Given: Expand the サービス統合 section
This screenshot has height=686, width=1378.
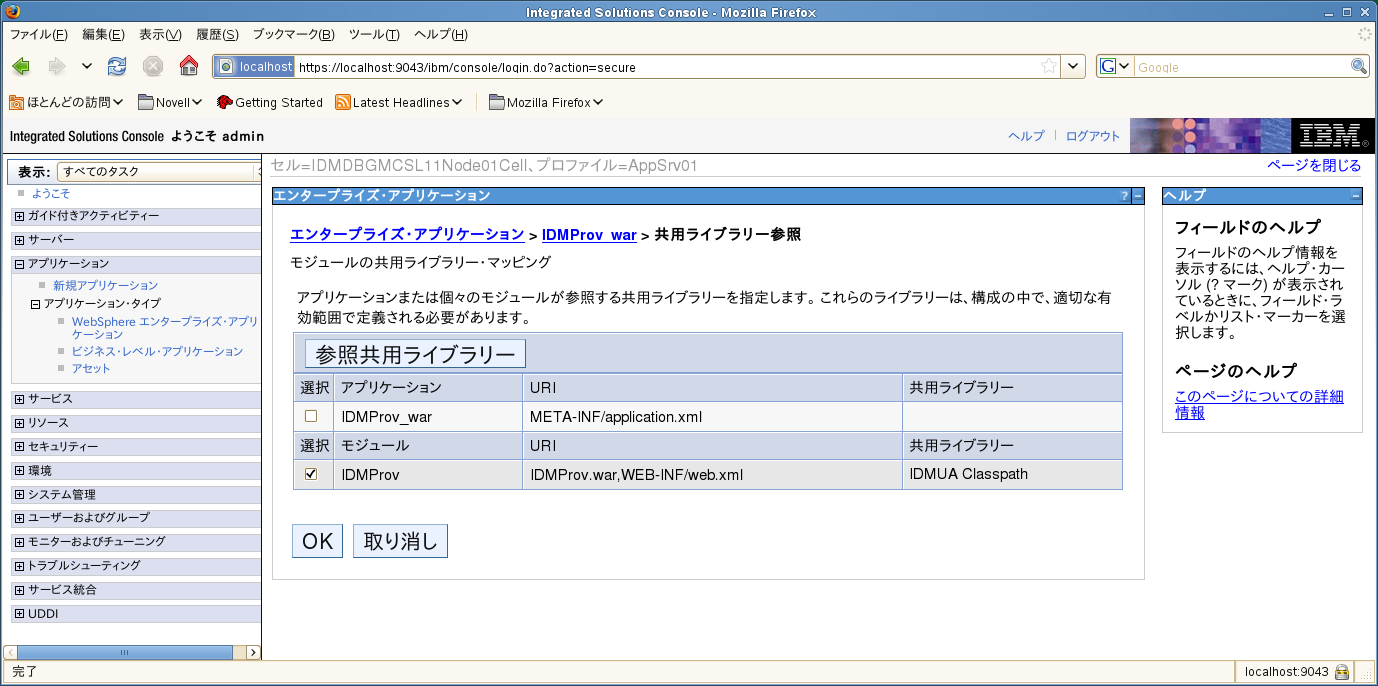Looking at the screenshot, I should [x=19, y=590].
